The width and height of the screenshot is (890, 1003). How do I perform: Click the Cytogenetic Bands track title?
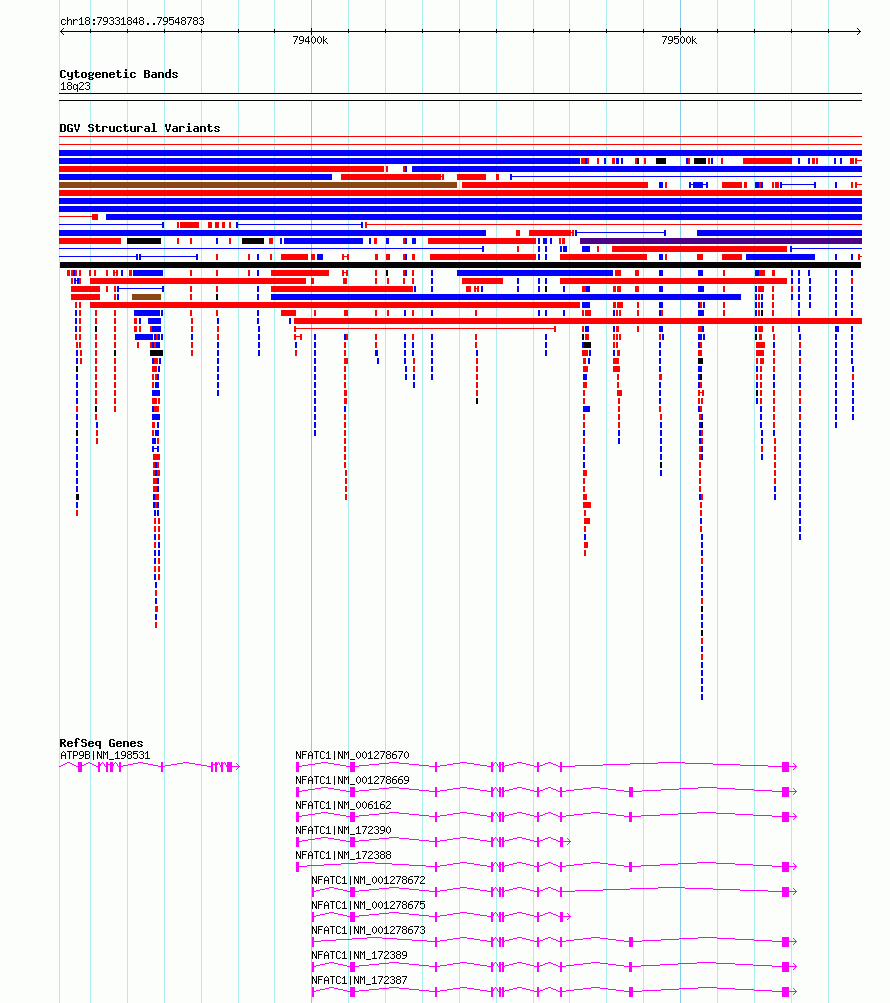119,74
